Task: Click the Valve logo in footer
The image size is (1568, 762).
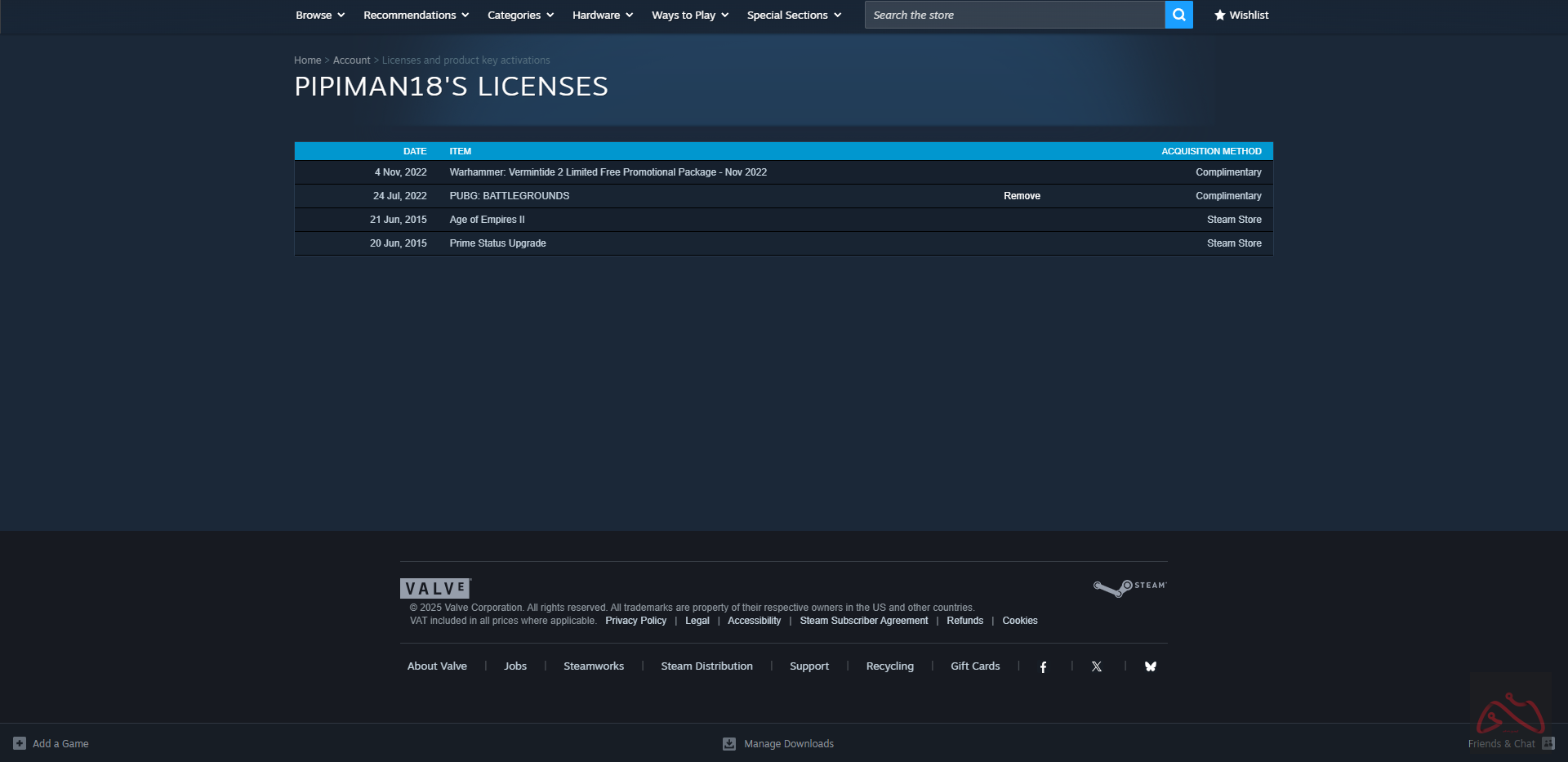Action: coord(435,588)
